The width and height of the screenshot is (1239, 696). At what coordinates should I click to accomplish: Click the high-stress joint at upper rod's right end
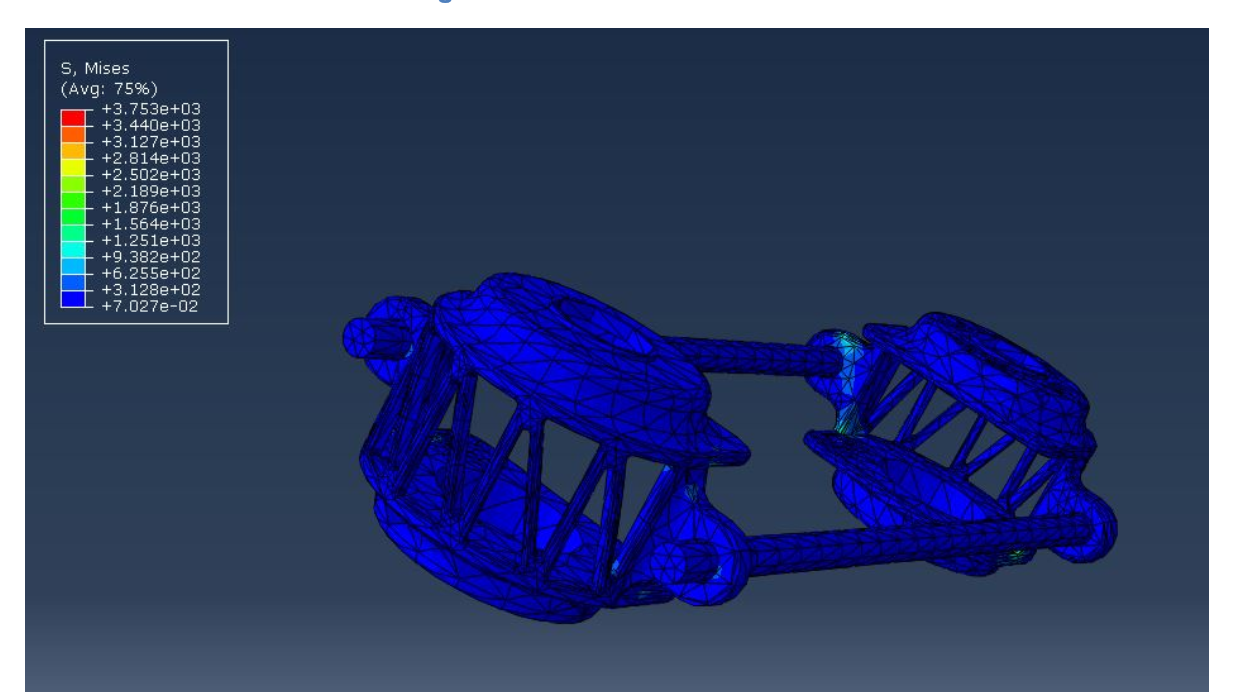(x=845, y=362)
